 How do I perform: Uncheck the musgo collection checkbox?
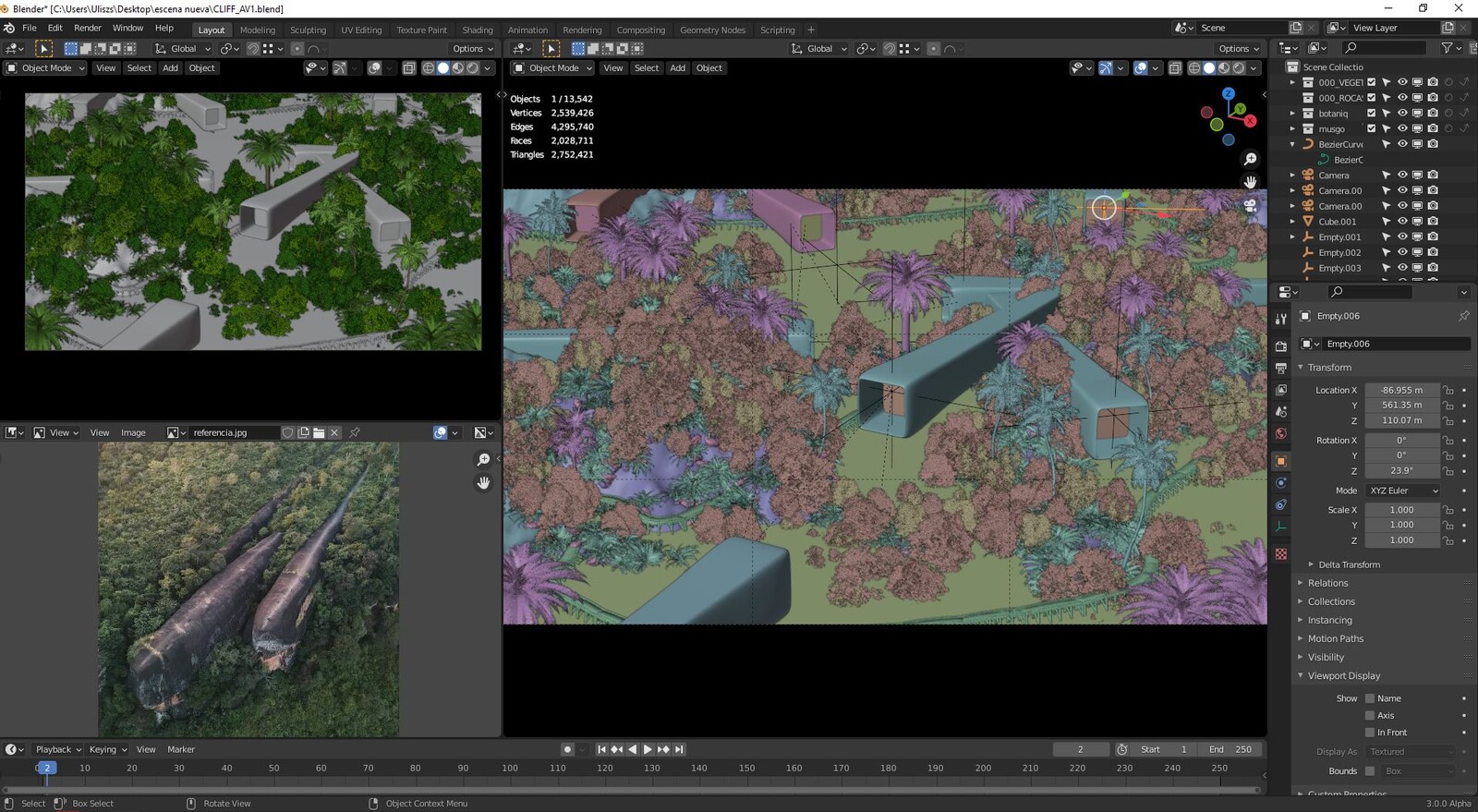1371,128
